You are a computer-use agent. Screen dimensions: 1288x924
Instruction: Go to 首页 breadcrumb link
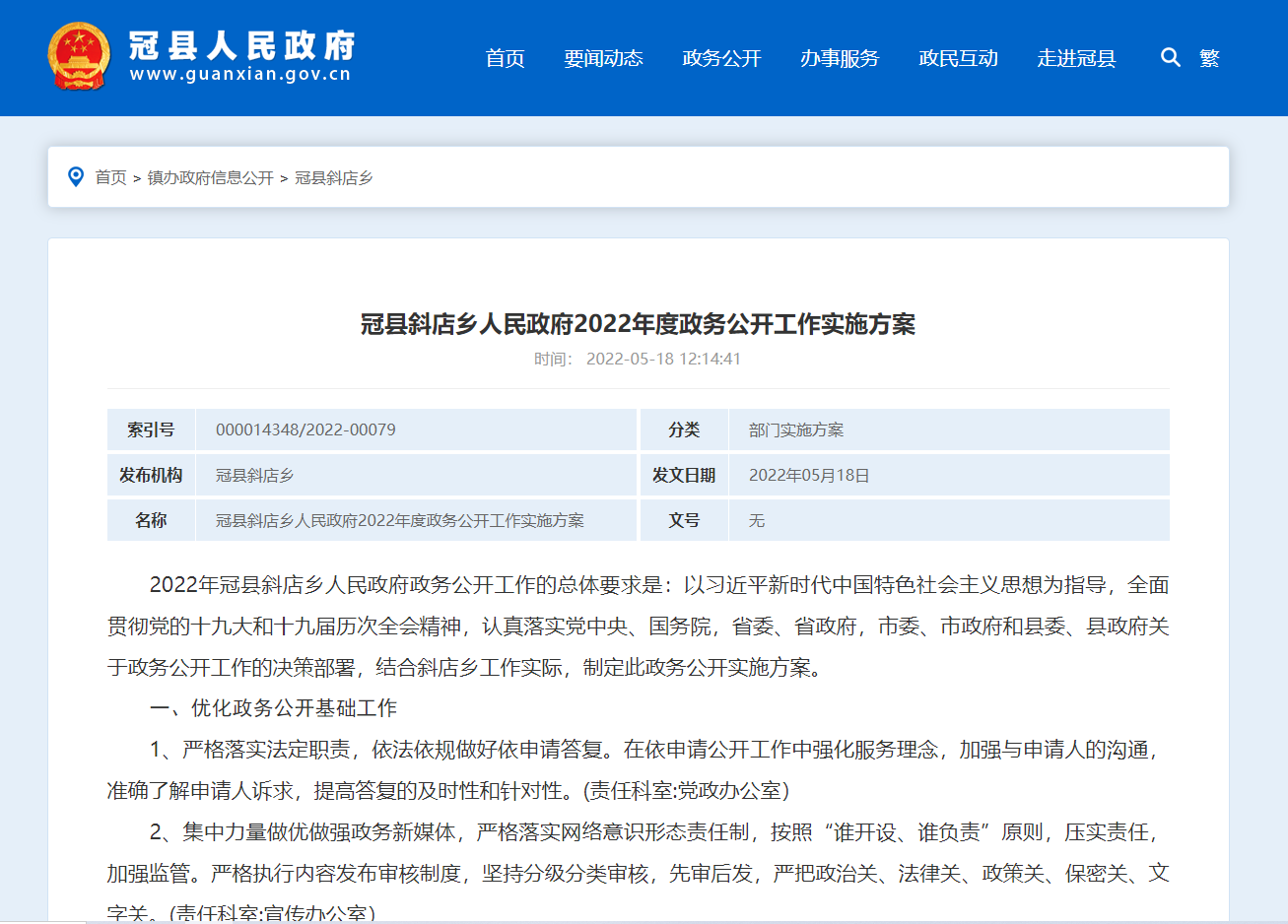[110, 177]
